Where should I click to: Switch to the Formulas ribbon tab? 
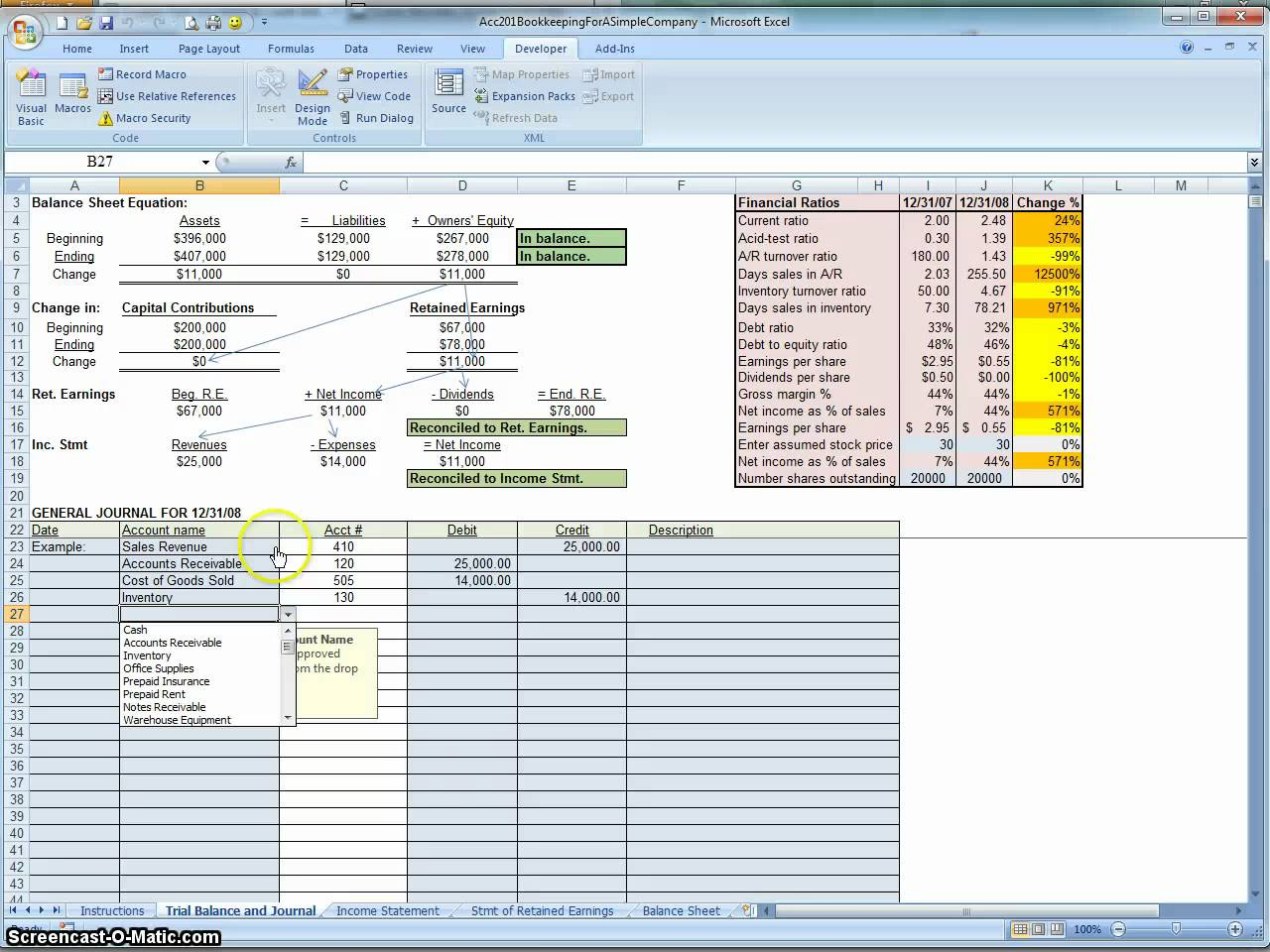pyautogui.click(x=291, y=49)
